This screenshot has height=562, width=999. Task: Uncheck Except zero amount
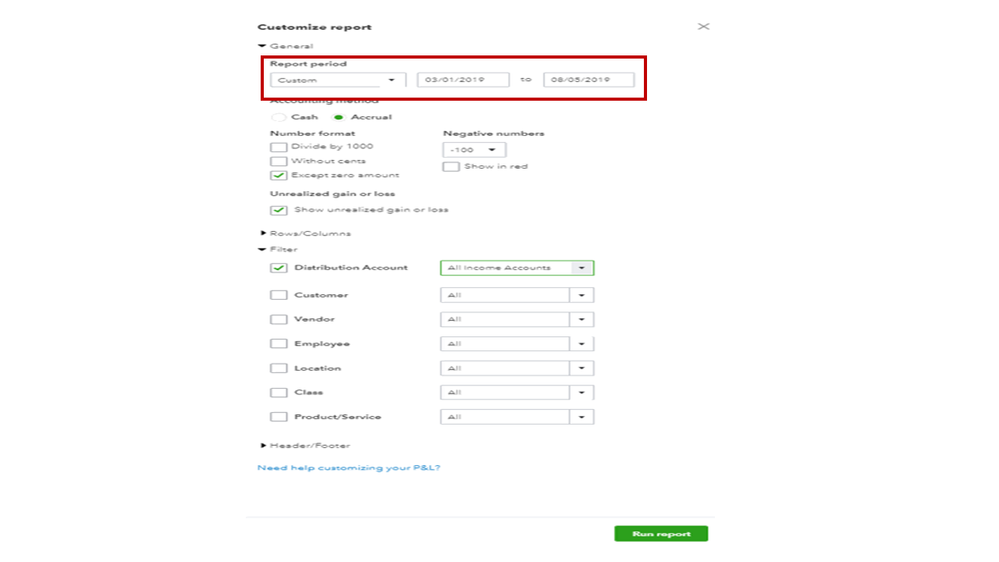pos(279,175)
